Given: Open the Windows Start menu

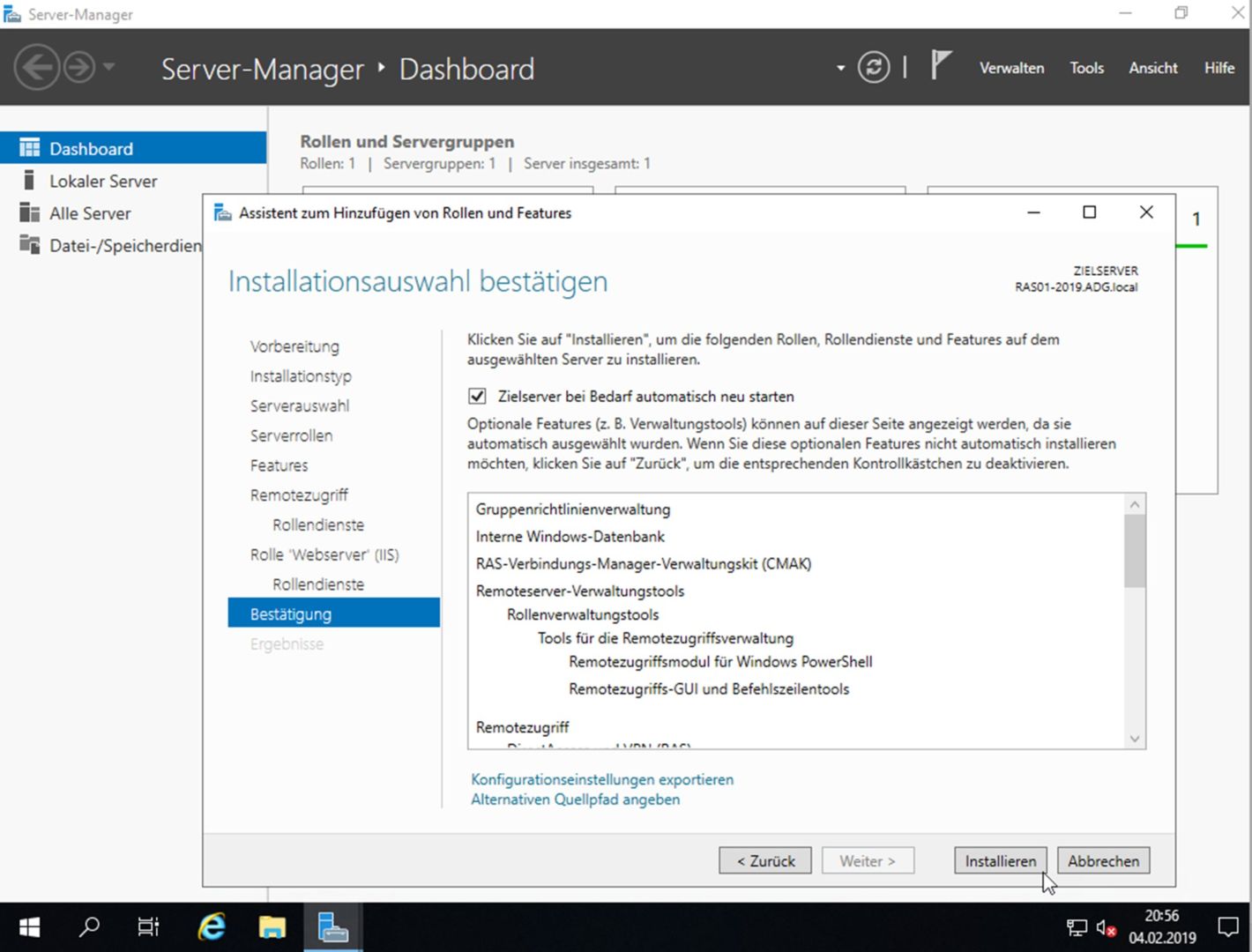Looking at the screenshot, I should pos(29,927).
